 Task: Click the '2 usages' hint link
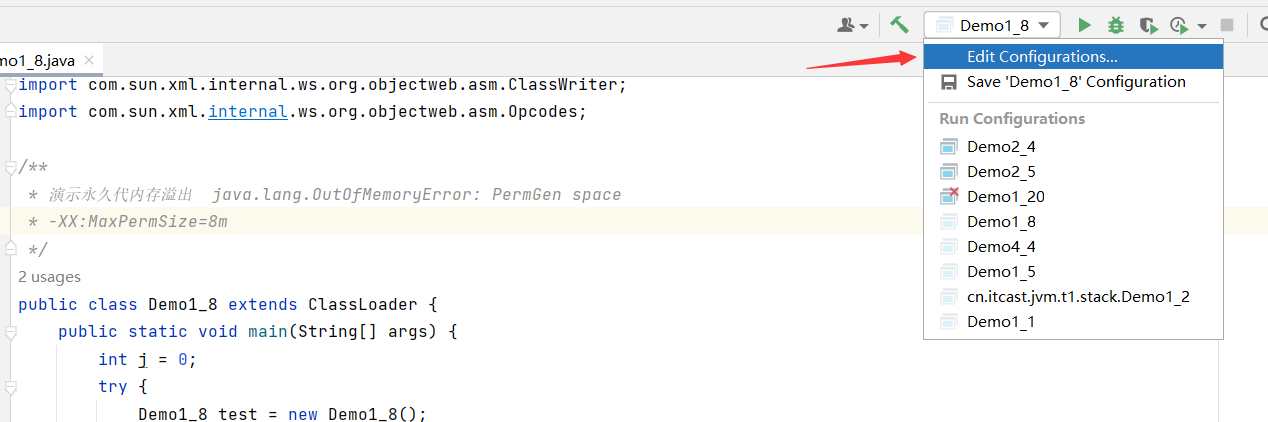pyautogui.click(x=49, y=276)
